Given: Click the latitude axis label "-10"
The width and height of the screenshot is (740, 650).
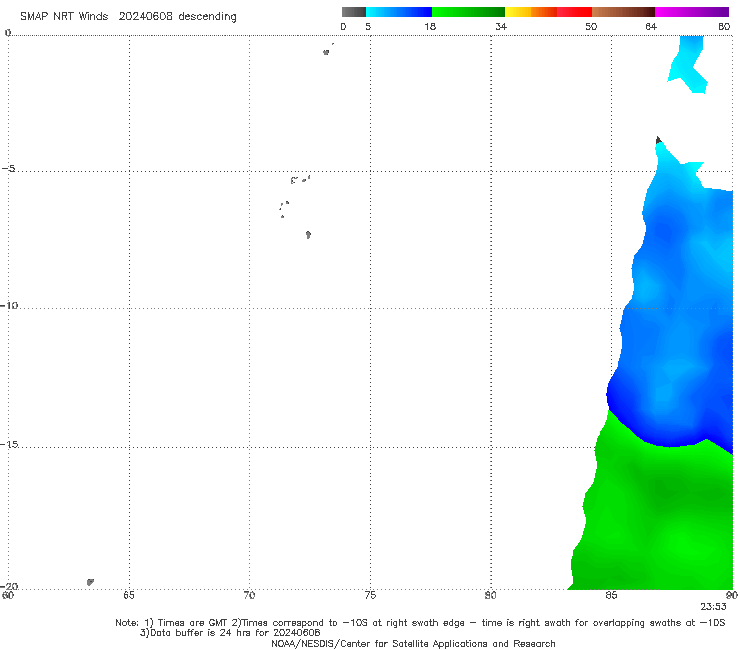Looking at the screenshot, I should pyautogui.click(x=9, y=305).
